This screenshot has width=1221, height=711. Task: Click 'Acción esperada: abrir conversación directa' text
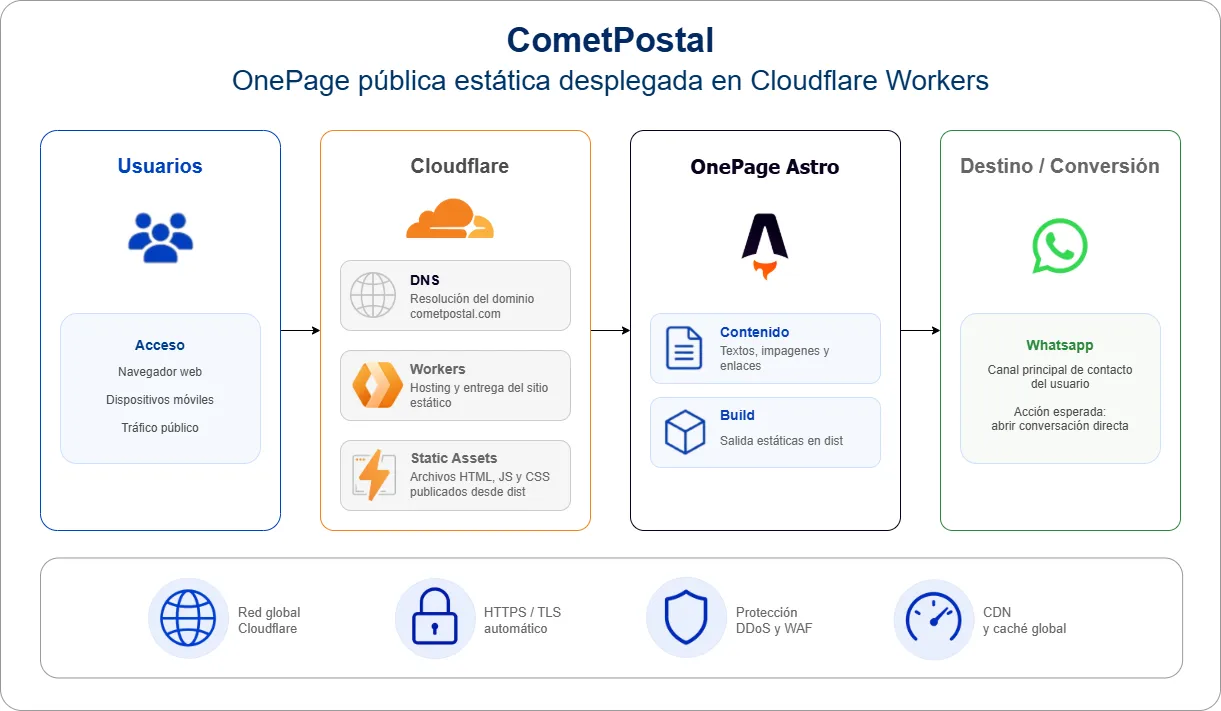1060,419
